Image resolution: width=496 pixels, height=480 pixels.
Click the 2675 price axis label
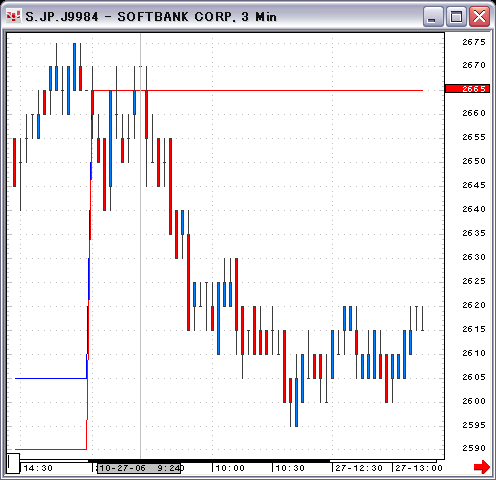point(474,42)
